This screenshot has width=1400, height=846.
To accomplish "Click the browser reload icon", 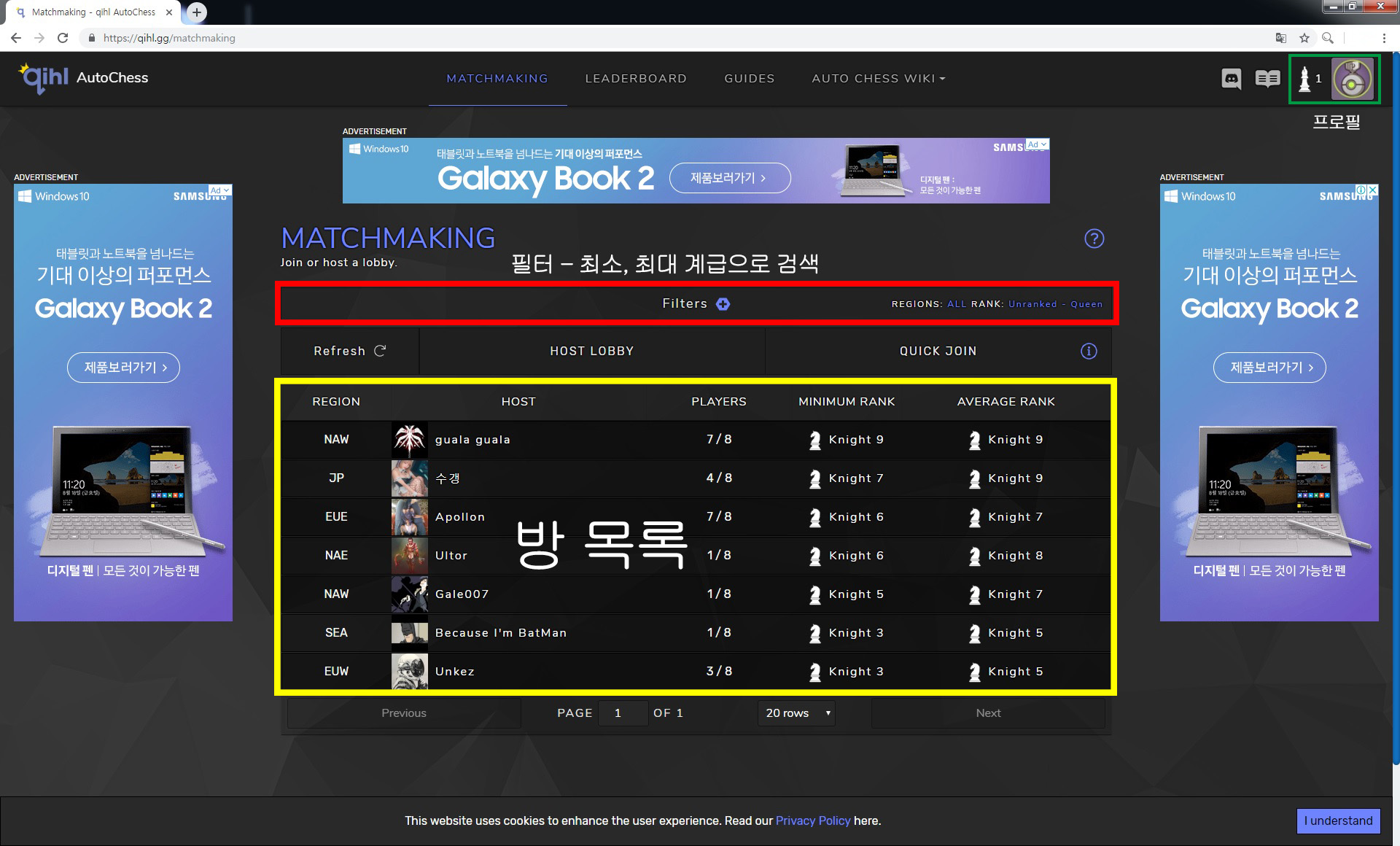I will tap(63, 38).
